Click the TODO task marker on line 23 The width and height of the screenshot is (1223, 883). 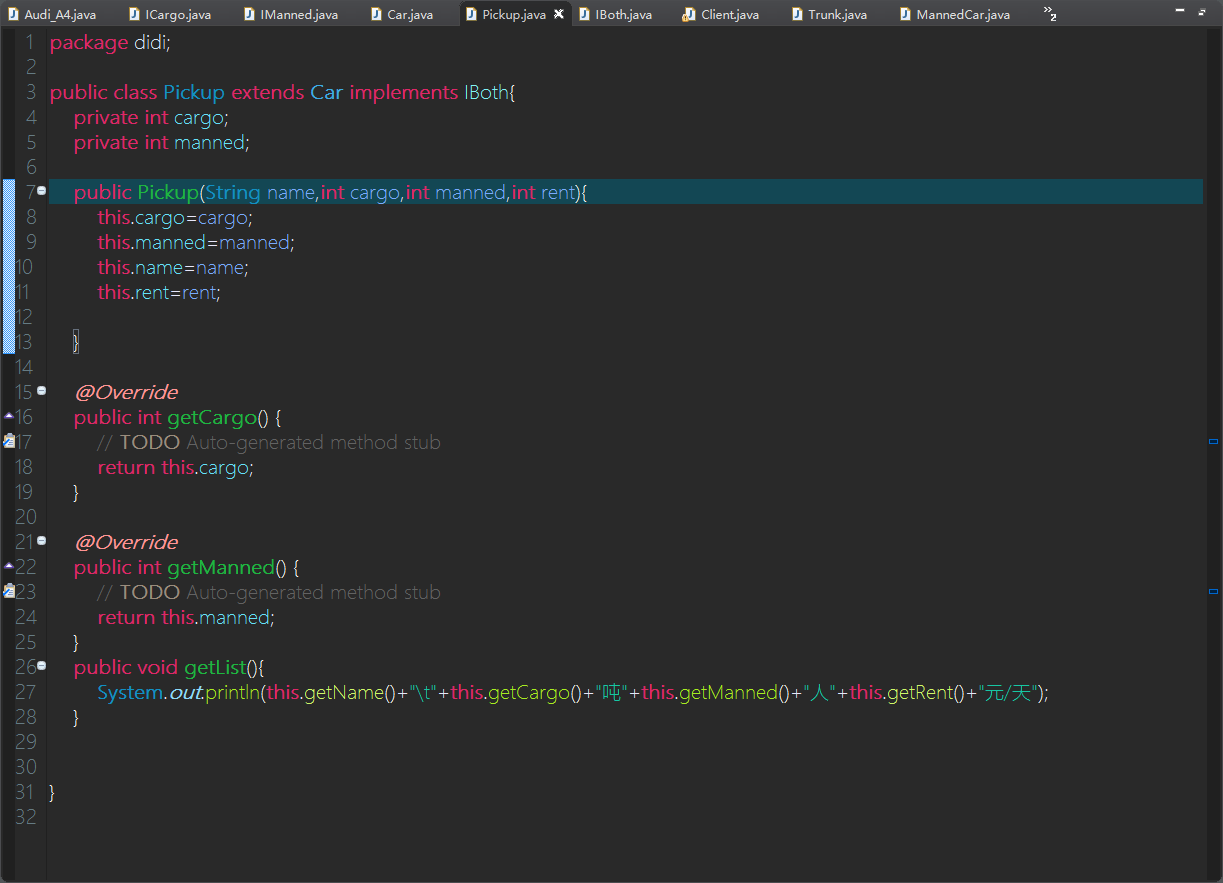tap(9, 591)
